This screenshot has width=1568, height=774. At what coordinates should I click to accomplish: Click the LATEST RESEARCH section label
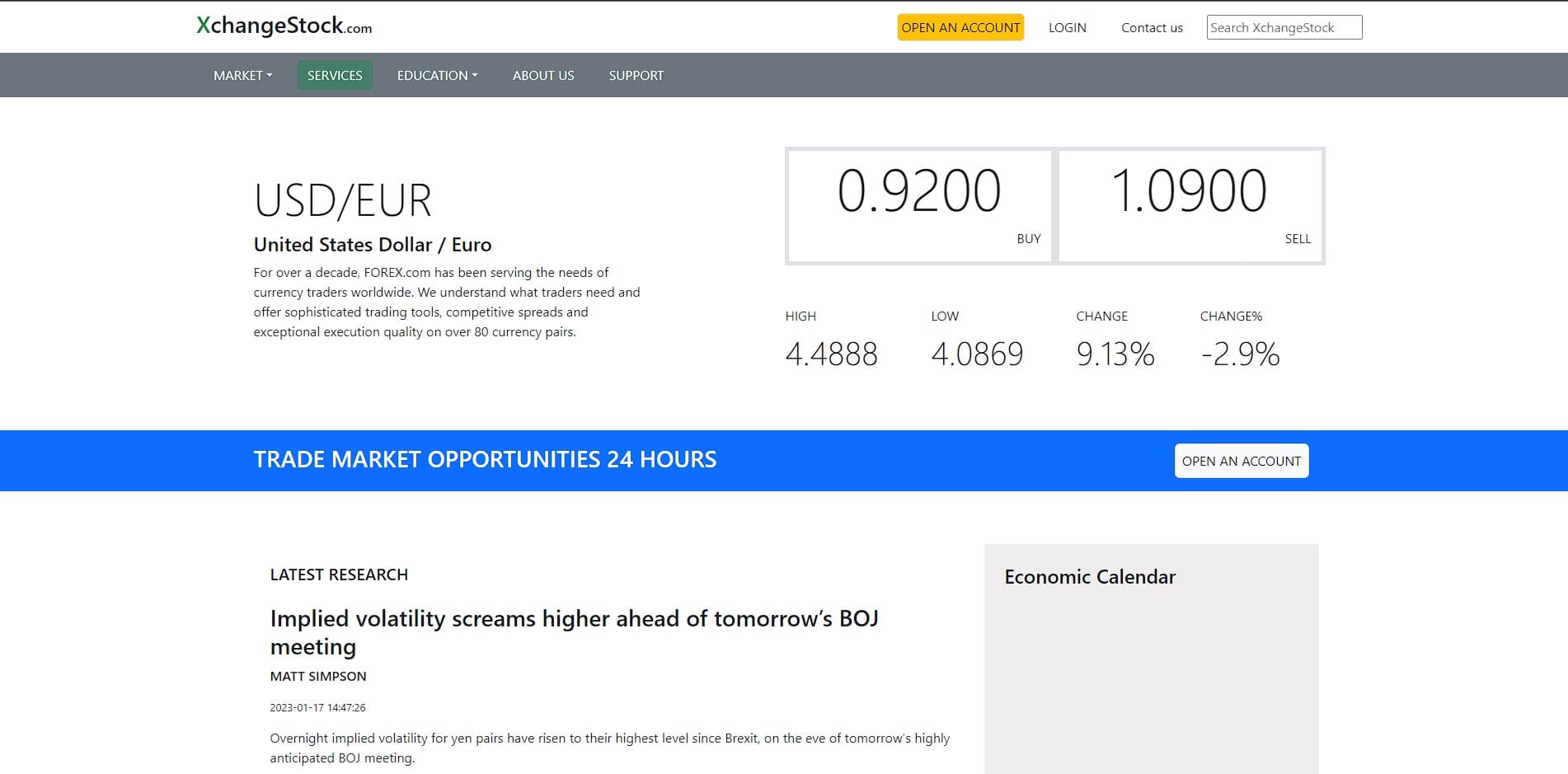pos(339,575)
